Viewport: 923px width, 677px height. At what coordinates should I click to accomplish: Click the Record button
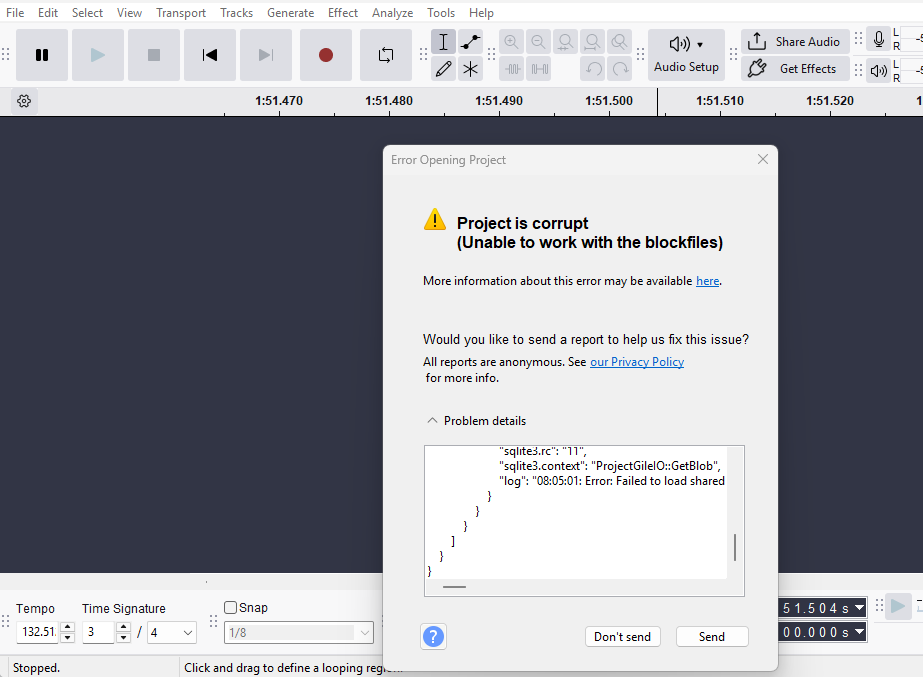[326, 55]
